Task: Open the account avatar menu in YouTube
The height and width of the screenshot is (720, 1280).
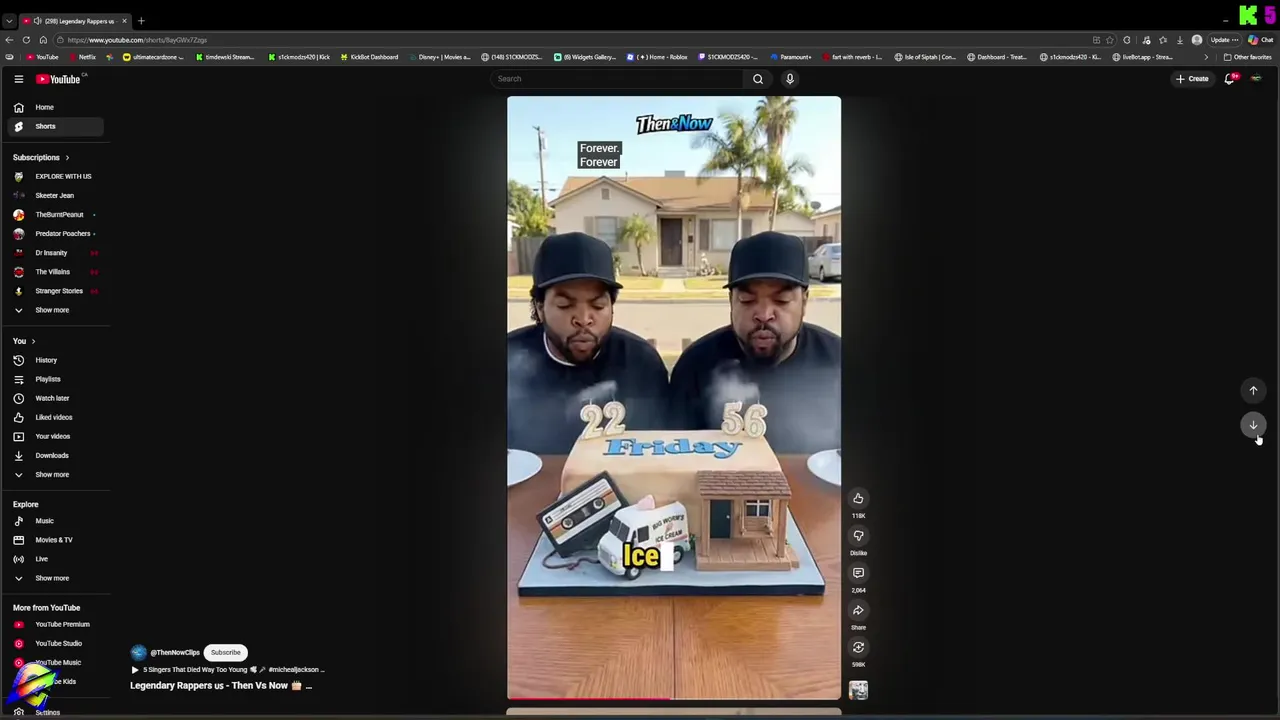Action: point(1256,79)
